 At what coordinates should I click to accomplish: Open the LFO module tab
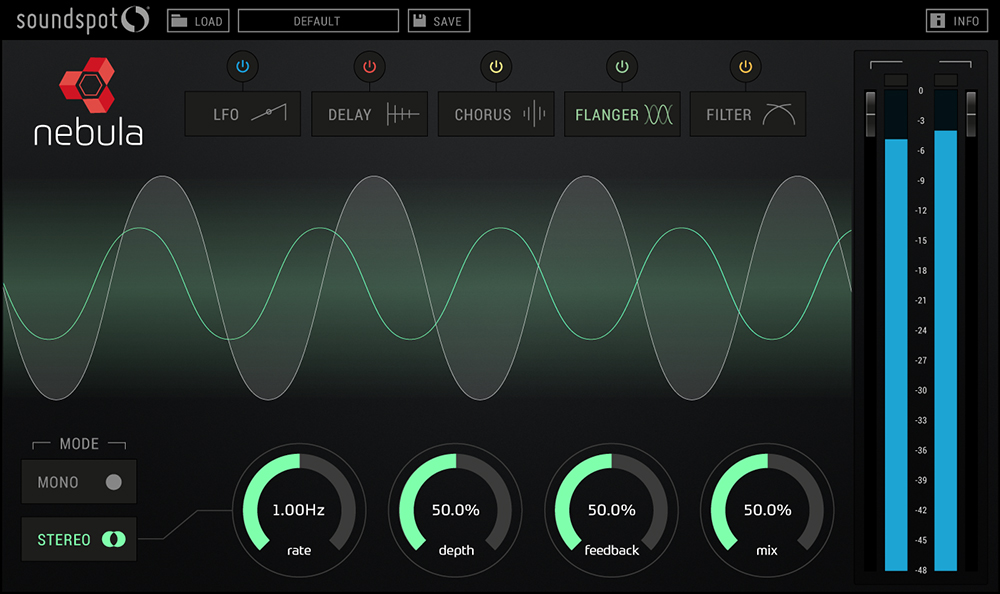242,115
